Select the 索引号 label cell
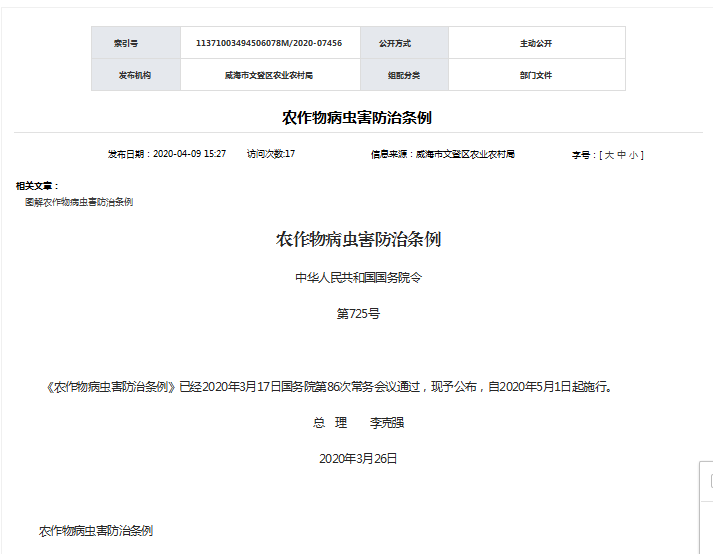Viewport: 713px width, 554px height. (127, 43)
